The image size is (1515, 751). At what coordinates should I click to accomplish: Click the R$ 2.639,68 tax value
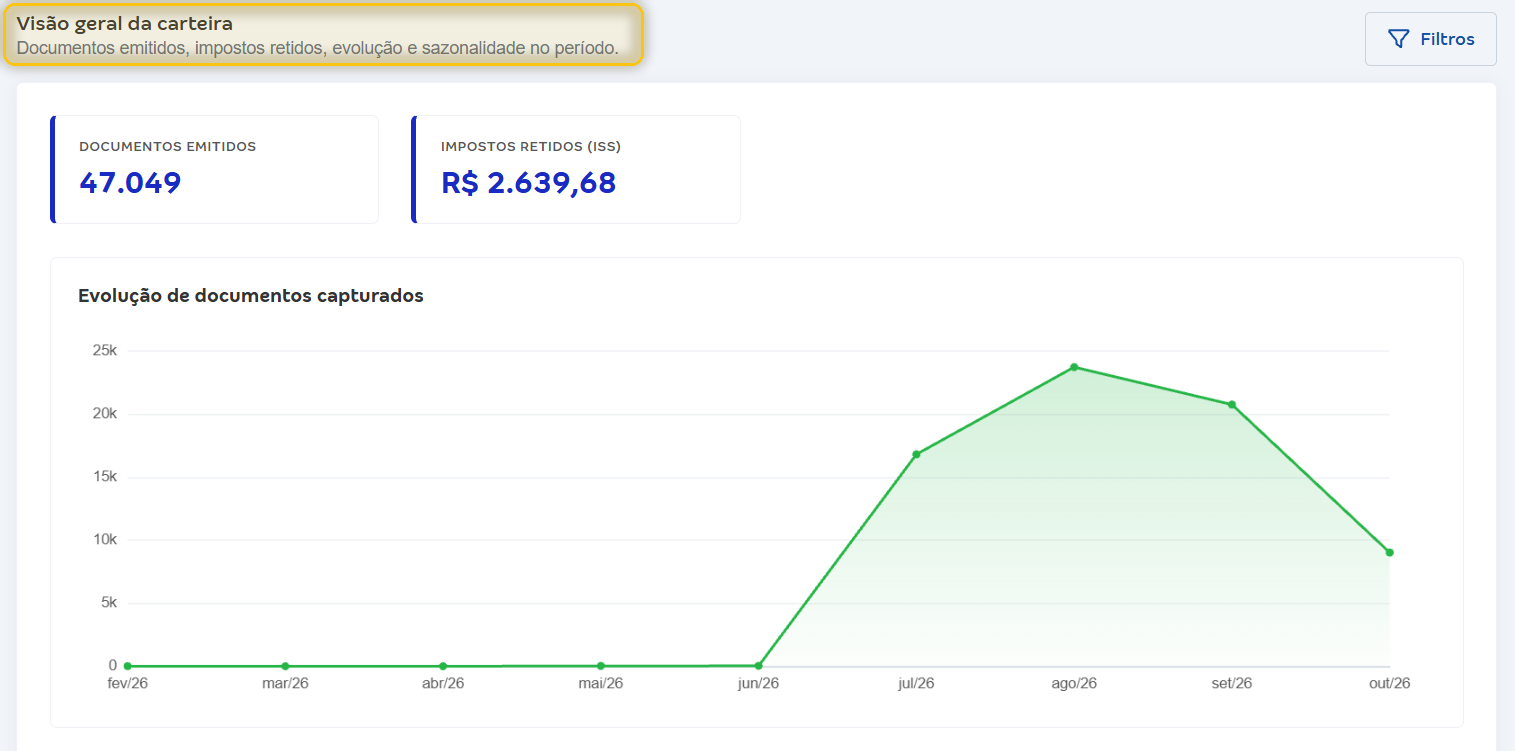528,183
